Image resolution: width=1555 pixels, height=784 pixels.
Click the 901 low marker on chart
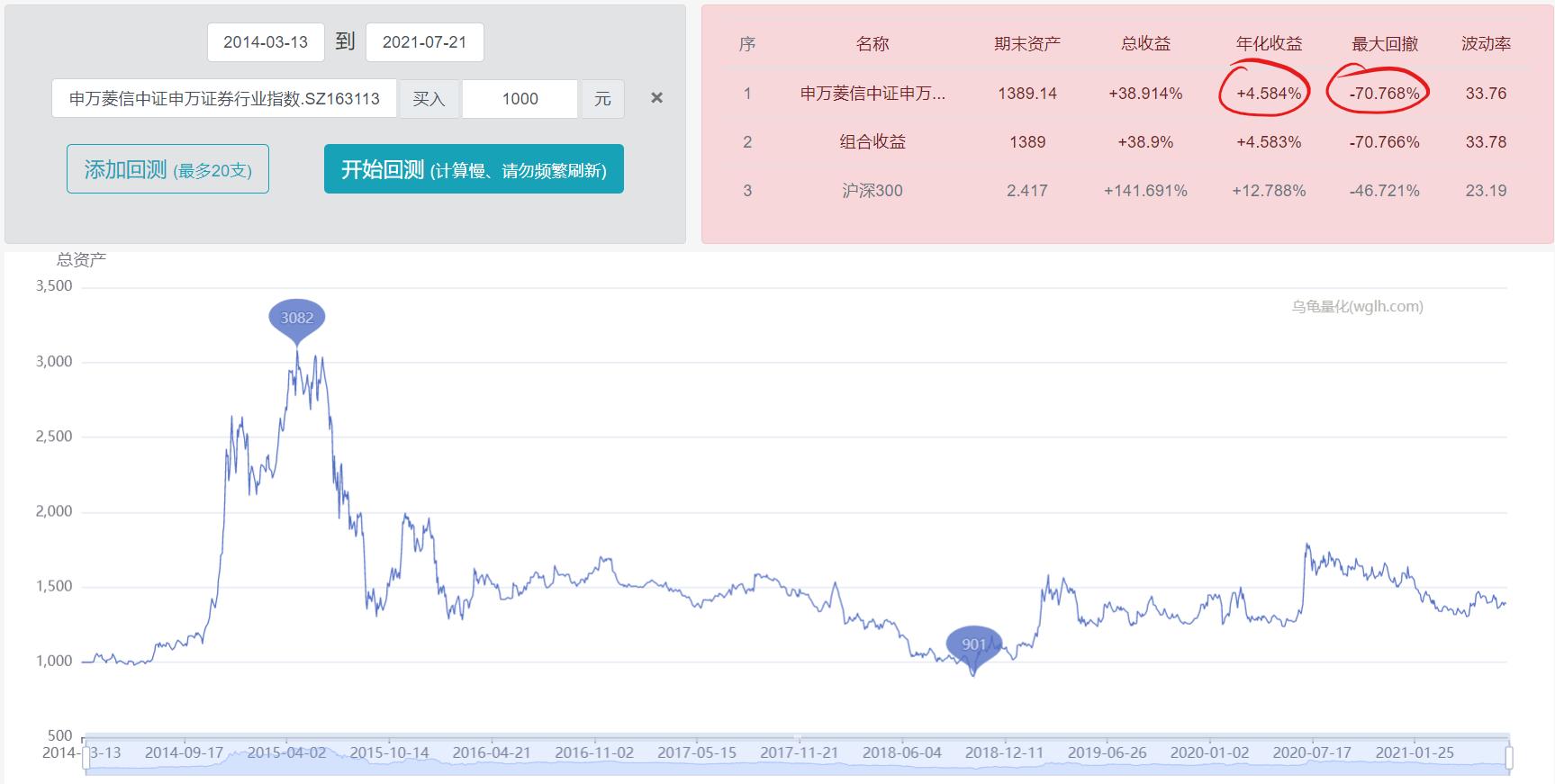pyautogui.click(x=974, y=648)
